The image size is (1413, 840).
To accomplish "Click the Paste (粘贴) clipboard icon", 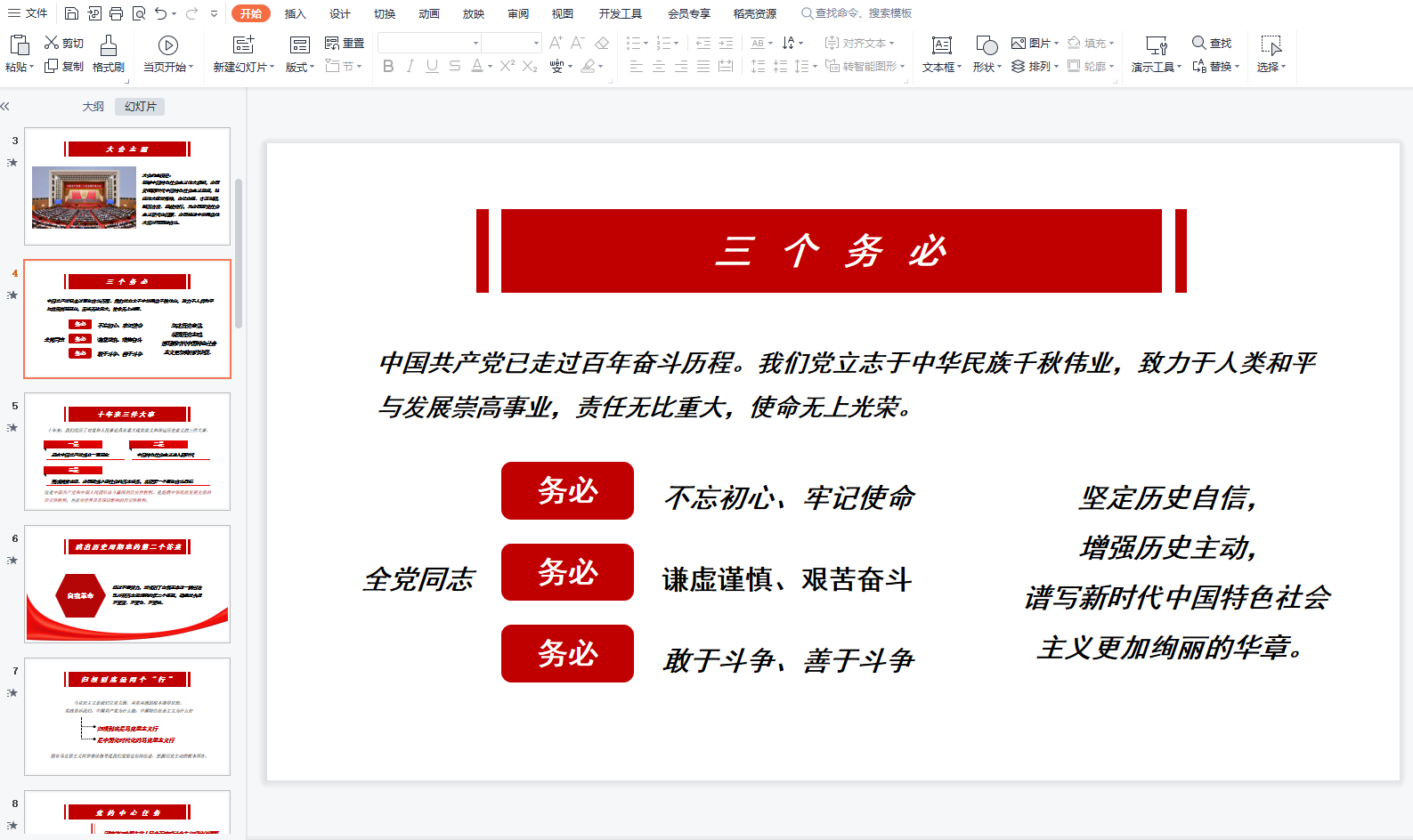I will [19, 45].
